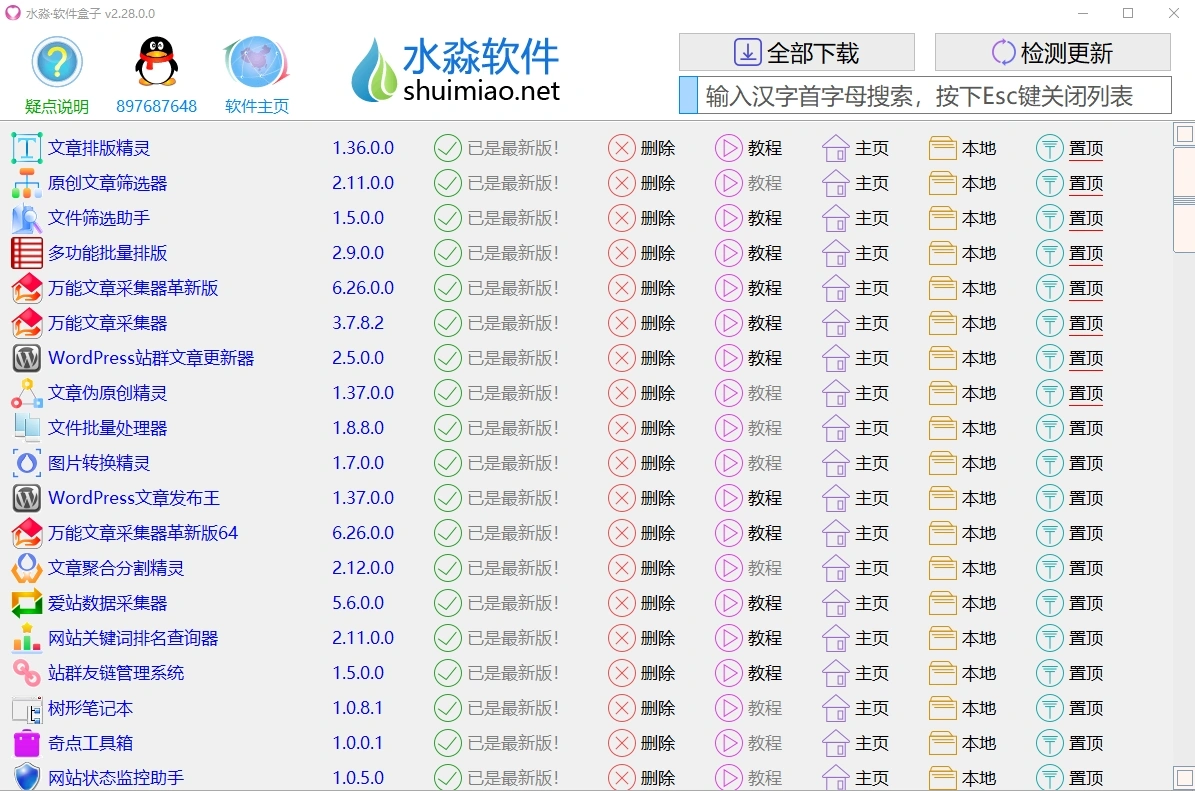The width and height of the screenshot is (1195, 791).
Task: Click the 文章排版精灵 app icon
Action: click(x=27, y=148)
